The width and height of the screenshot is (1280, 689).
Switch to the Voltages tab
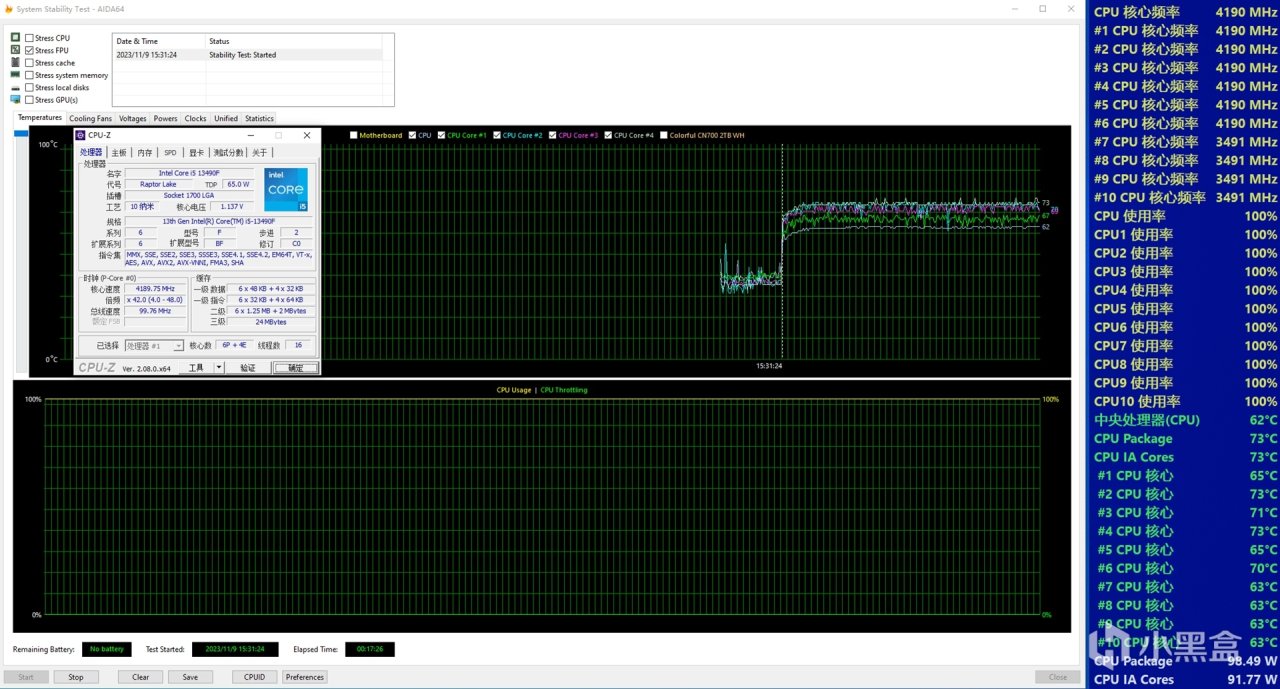click(132, 118)
